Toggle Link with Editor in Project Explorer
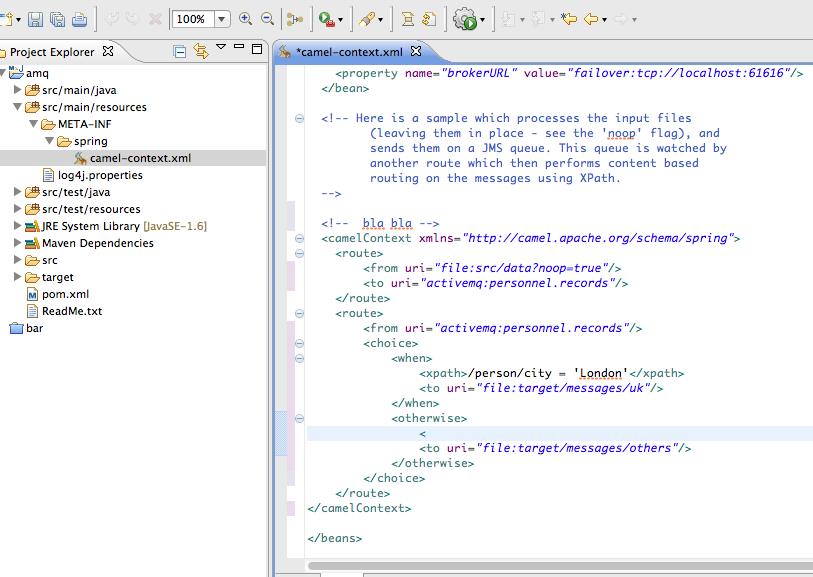The height and width of the screenshot is (577, 813). [200, 51]
